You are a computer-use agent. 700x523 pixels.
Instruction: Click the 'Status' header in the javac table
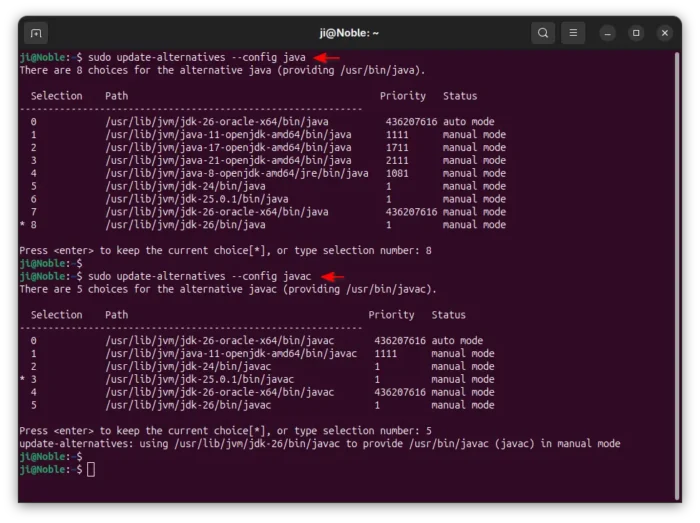[448, 314]
